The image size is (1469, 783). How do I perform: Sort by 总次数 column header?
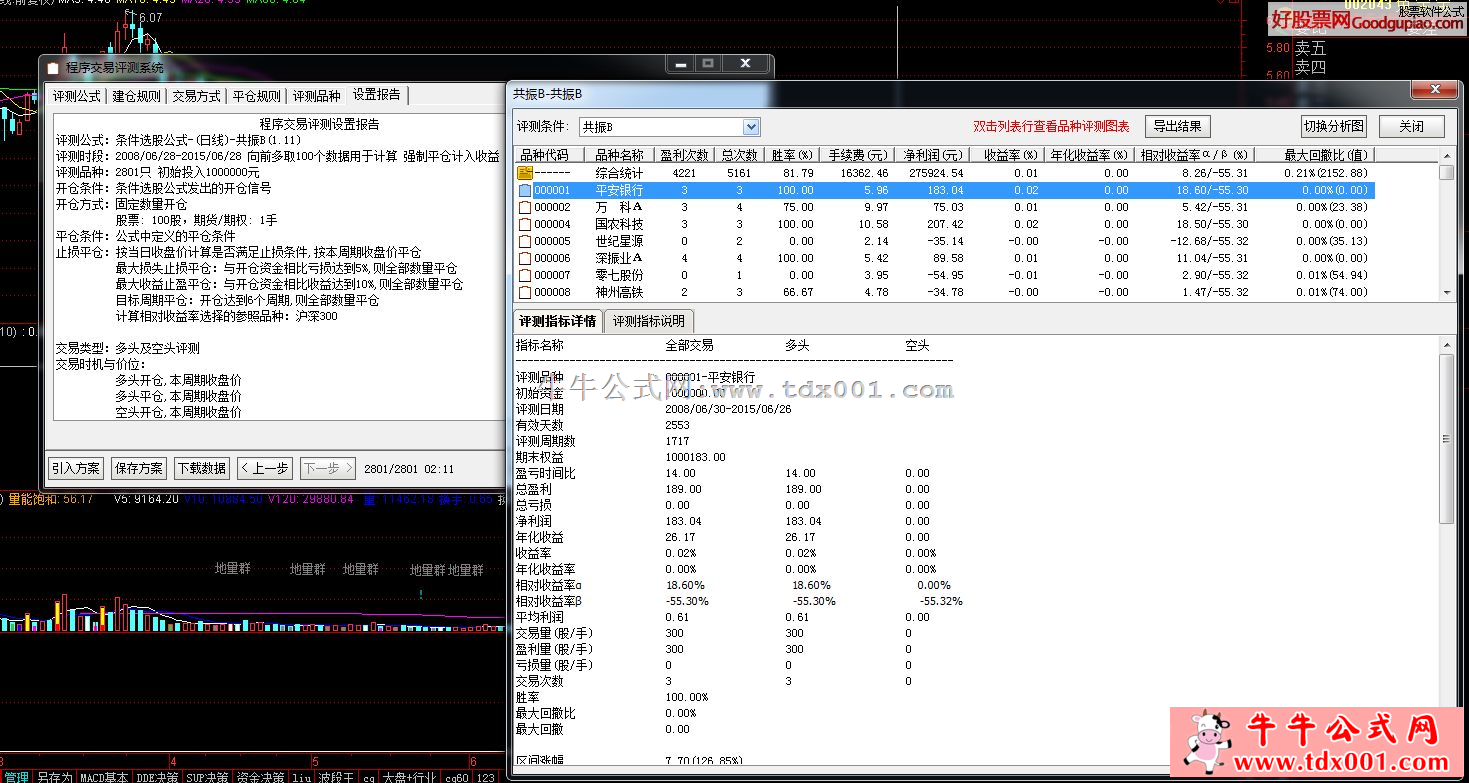click(x=739, y=155)
